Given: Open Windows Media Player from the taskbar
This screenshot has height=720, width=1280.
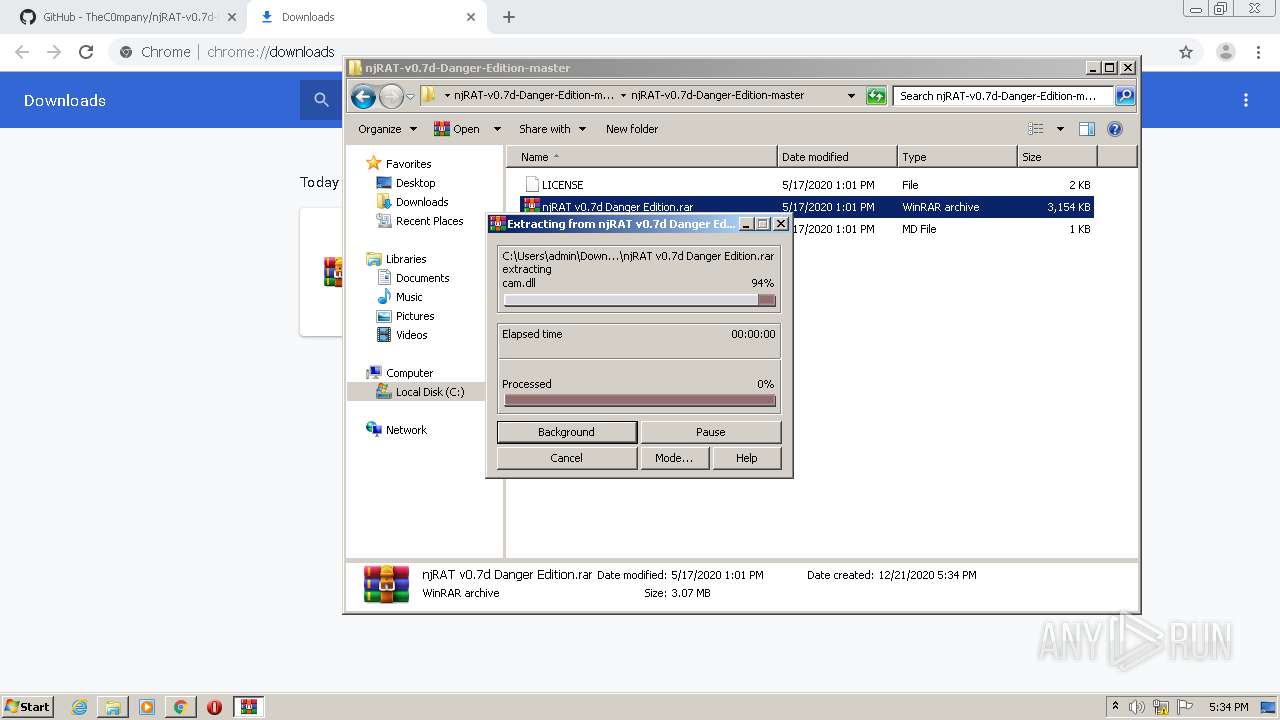Looking at the screenshot, I should coord(147,707).
